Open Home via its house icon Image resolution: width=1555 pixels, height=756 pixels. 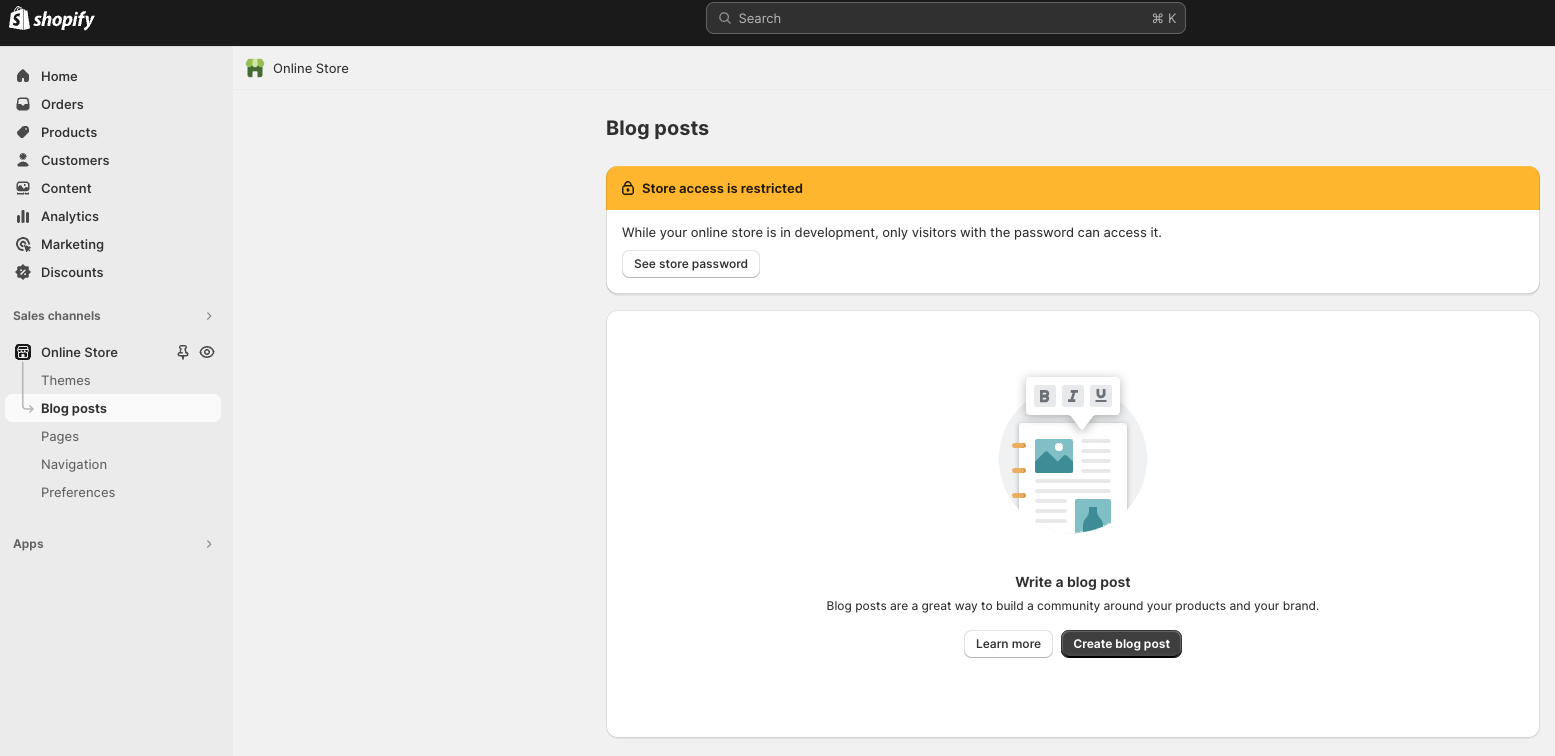point(23,76)
